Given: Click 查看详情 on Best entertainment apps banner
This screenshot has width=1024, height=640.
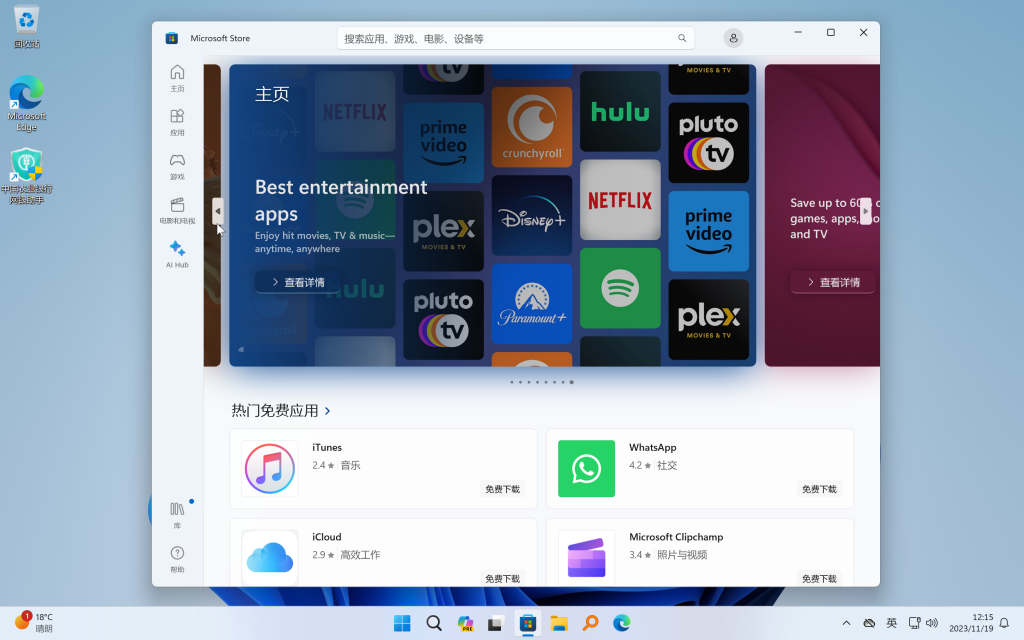Looking at the screenshot, I should [x=298, y=282].
